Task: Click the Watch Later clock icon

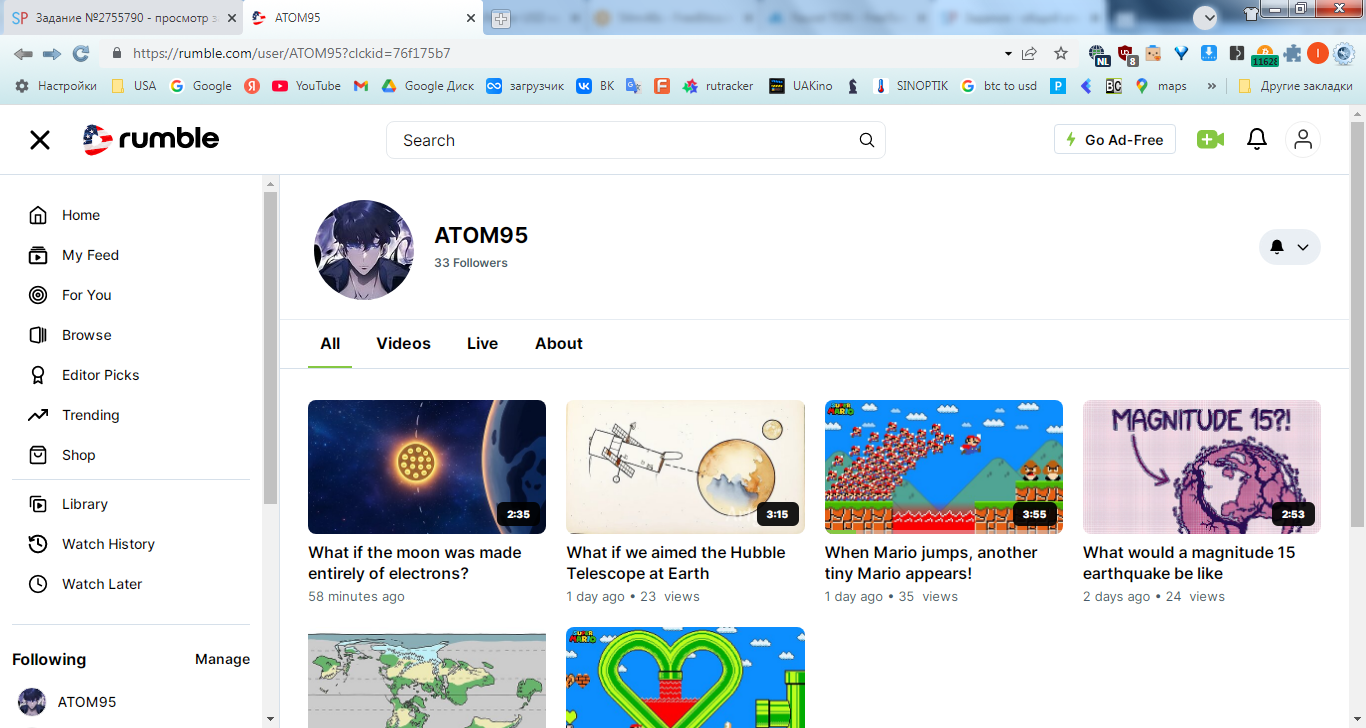Action: pyautogui.click(x=38, y=584)
